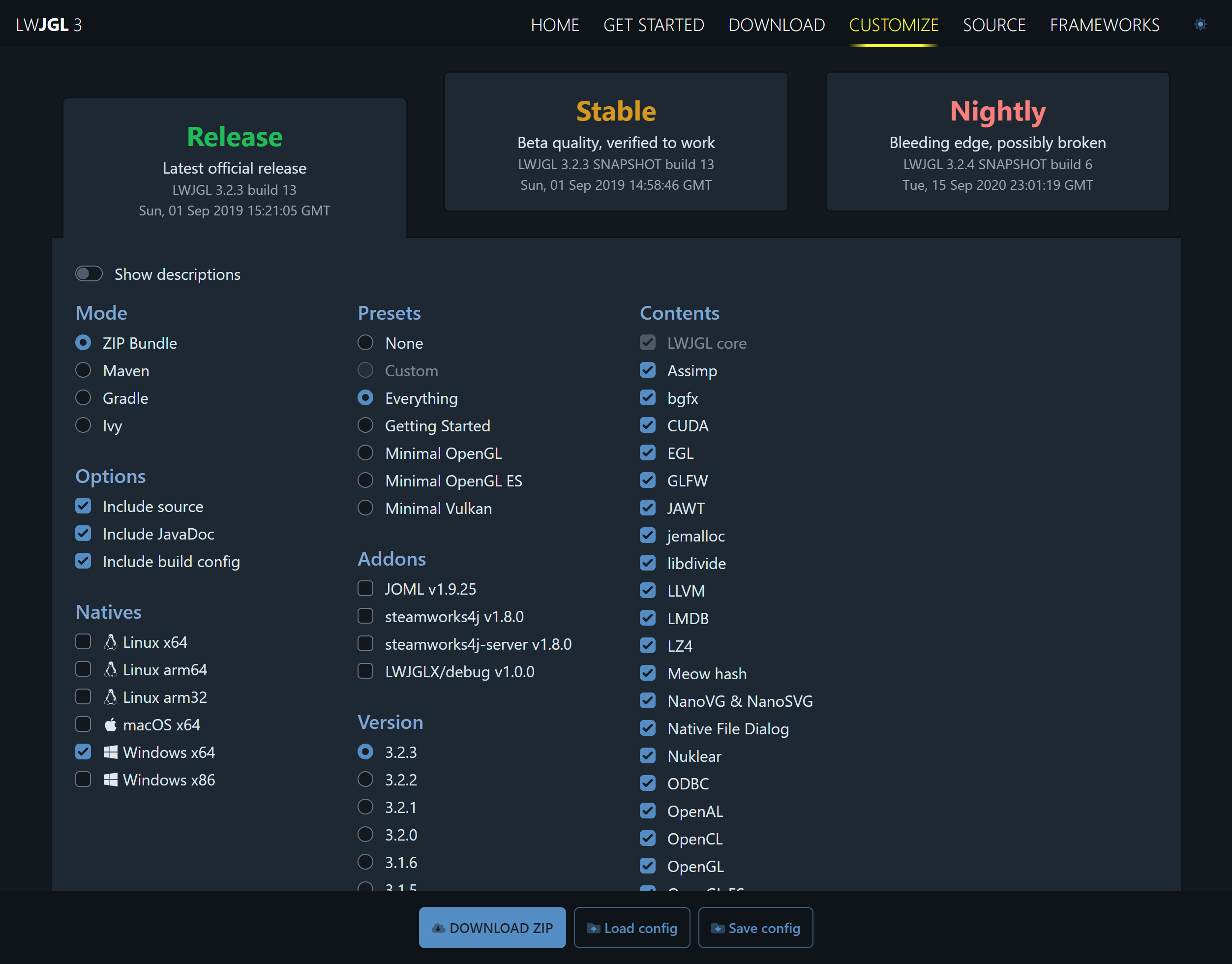Click the Linux penguin icon beside Linux x64
The width and height of the screenshot is (1232, 964).
(110, 642)
